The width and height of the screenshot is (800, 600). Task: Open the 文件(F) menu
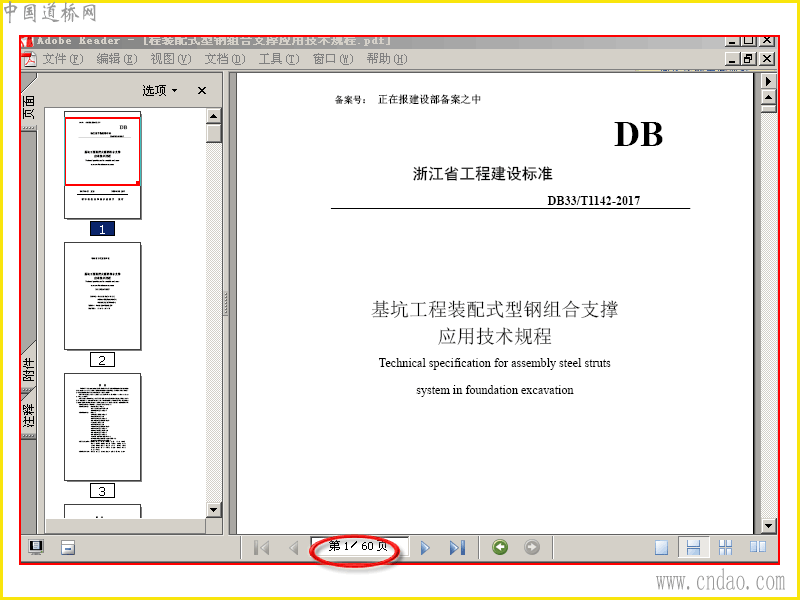click(x=62, y=59)
